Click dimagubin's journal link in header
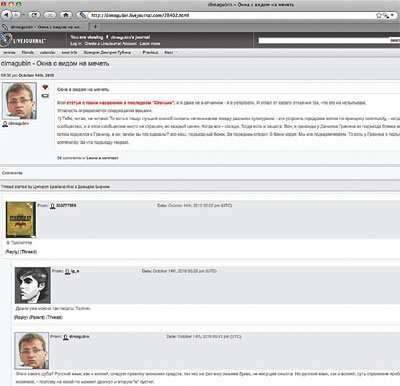The height and width of the screenshot is (386, 400). coord(130,37)
